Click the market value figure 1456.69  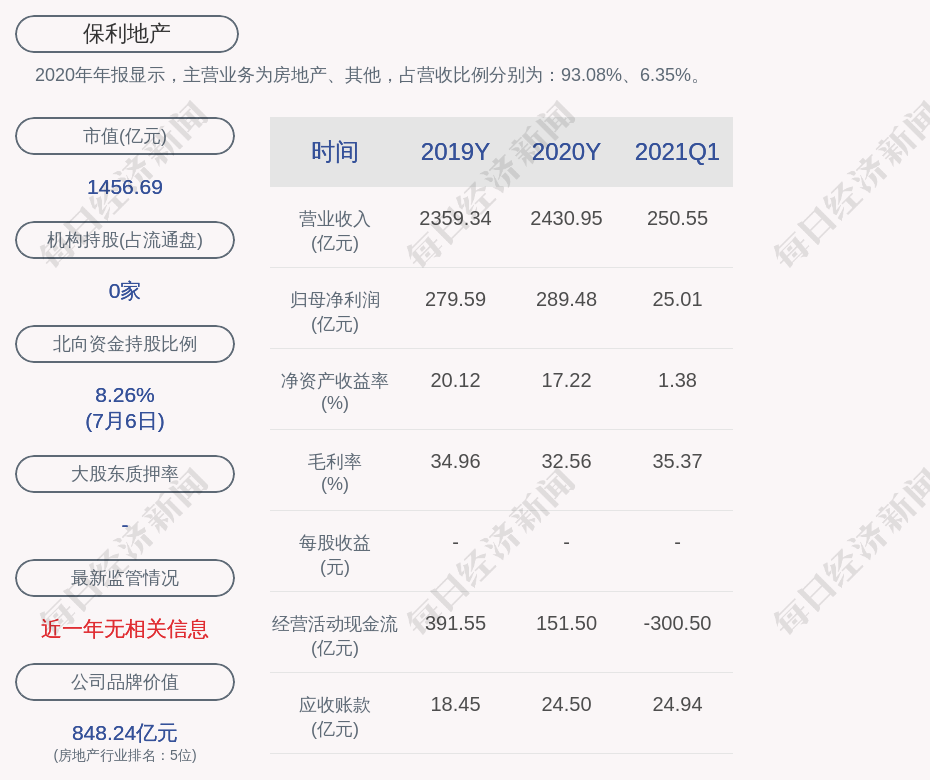(x=125, y=187)
